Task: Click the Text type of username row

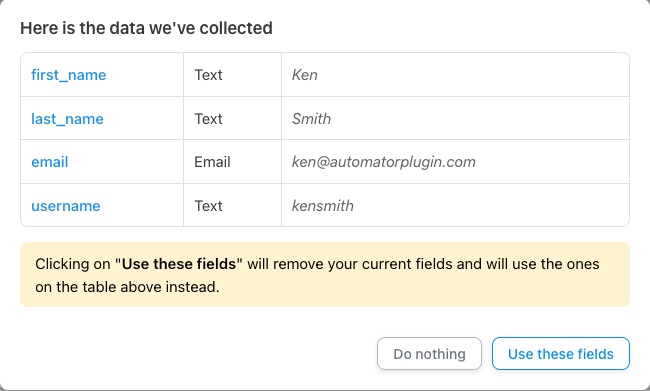Action: (209, 206)
